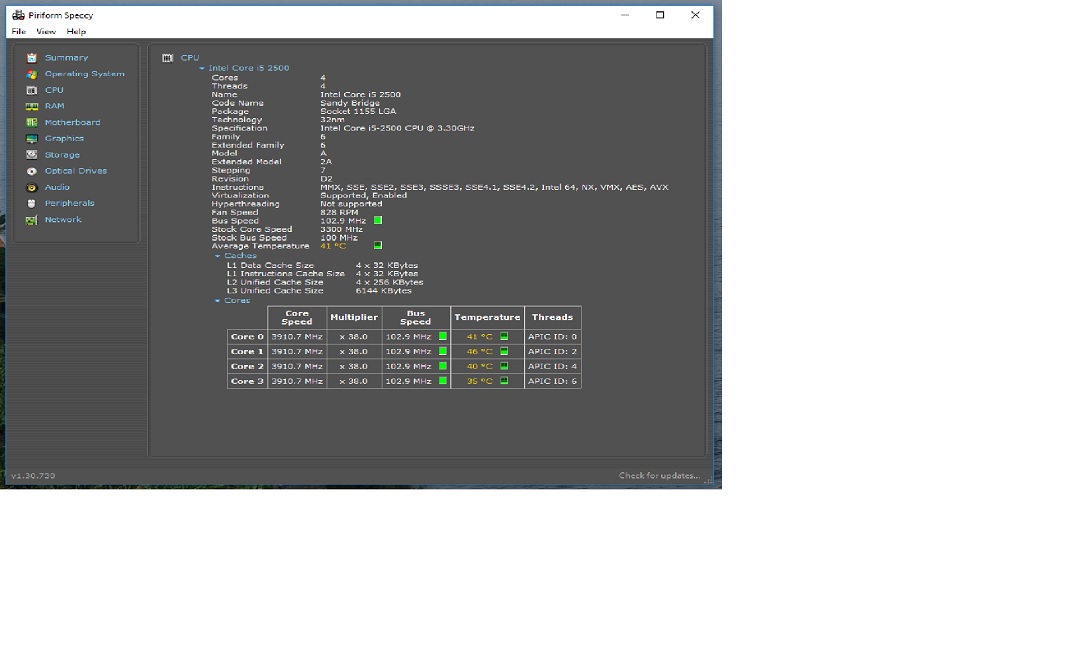Click the Sandy Bridge code name value
Viewport: 1080px width, 666px height.
tap(350, 103)
